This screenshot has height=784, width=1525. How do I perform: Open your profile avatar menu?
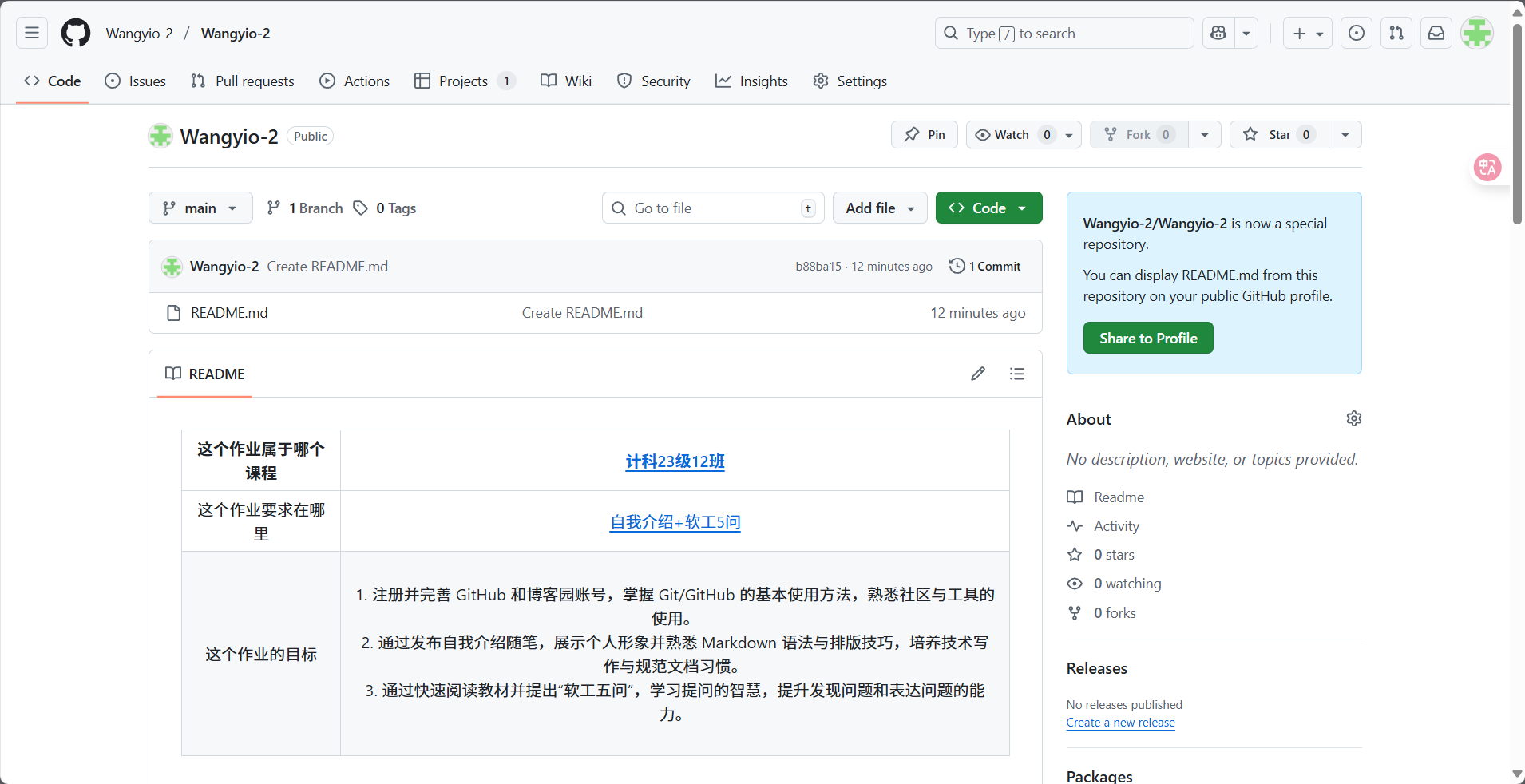click(x=1475, y=33)
